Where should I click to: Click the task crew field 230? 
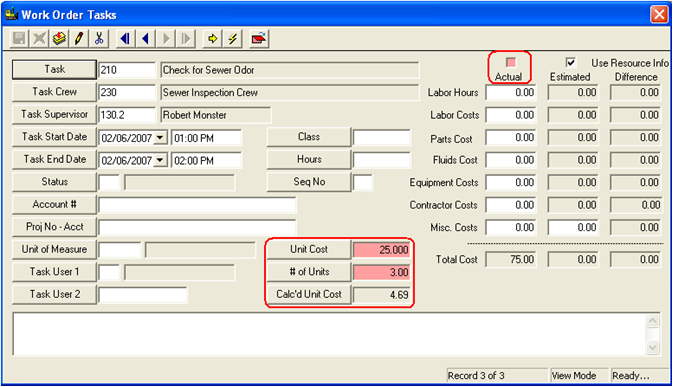coord(127,92)
